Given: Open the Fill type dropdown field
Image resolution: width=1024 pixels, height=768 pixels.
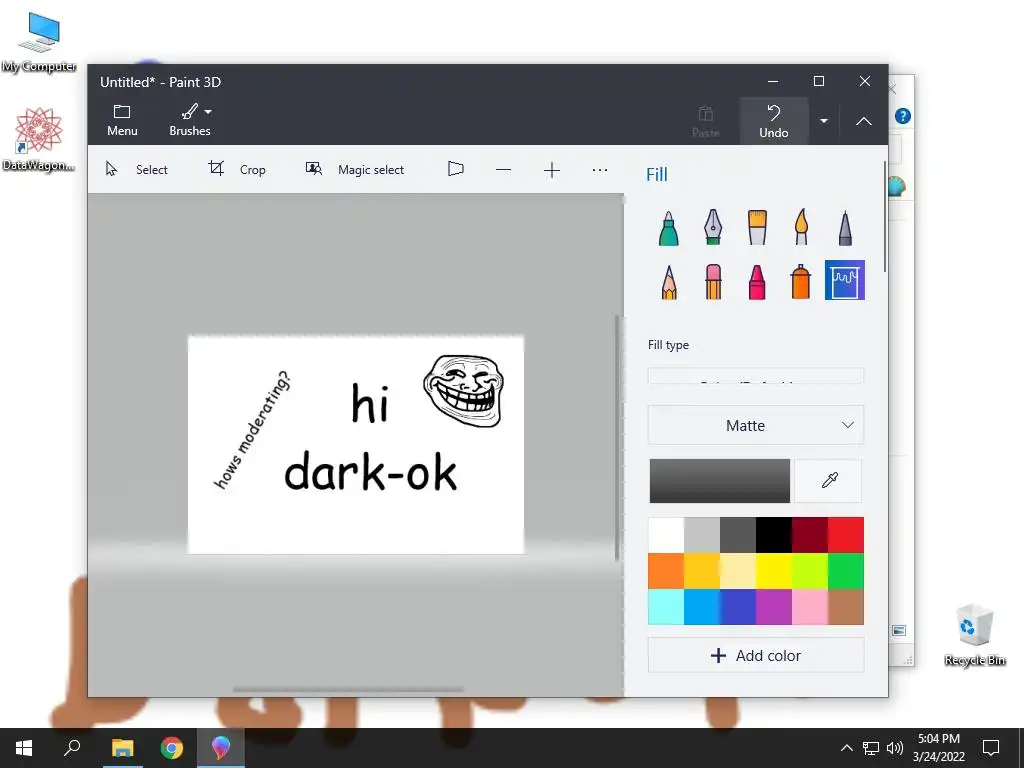Looking at the screenshot, I should [756, 376].
